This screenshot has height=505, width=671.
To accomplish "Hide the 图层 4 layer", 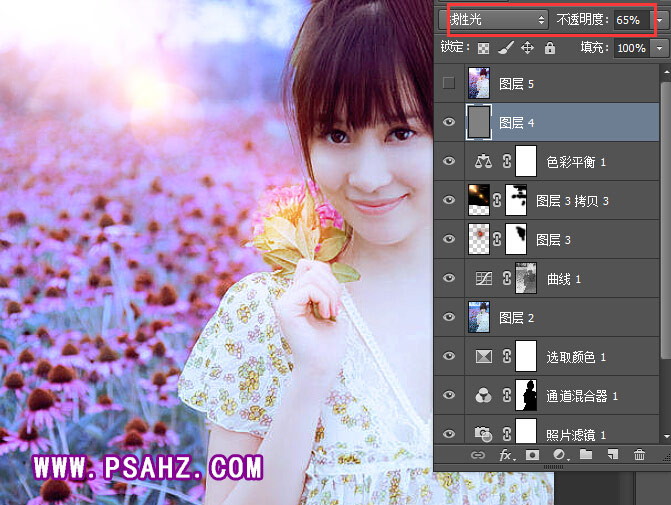I will [449, 122].
